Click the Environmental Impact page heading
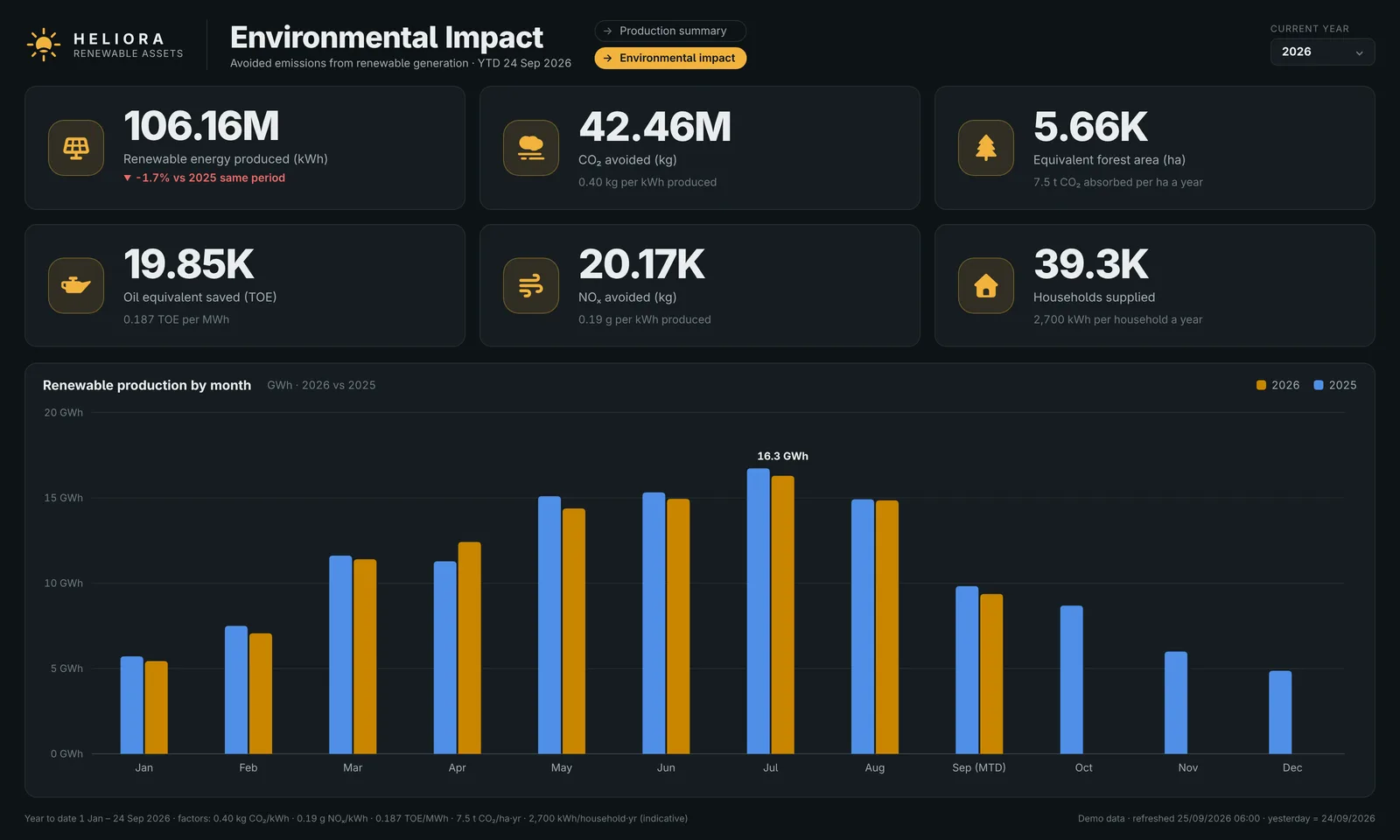1400x840 pixels. tap(387, 38)
